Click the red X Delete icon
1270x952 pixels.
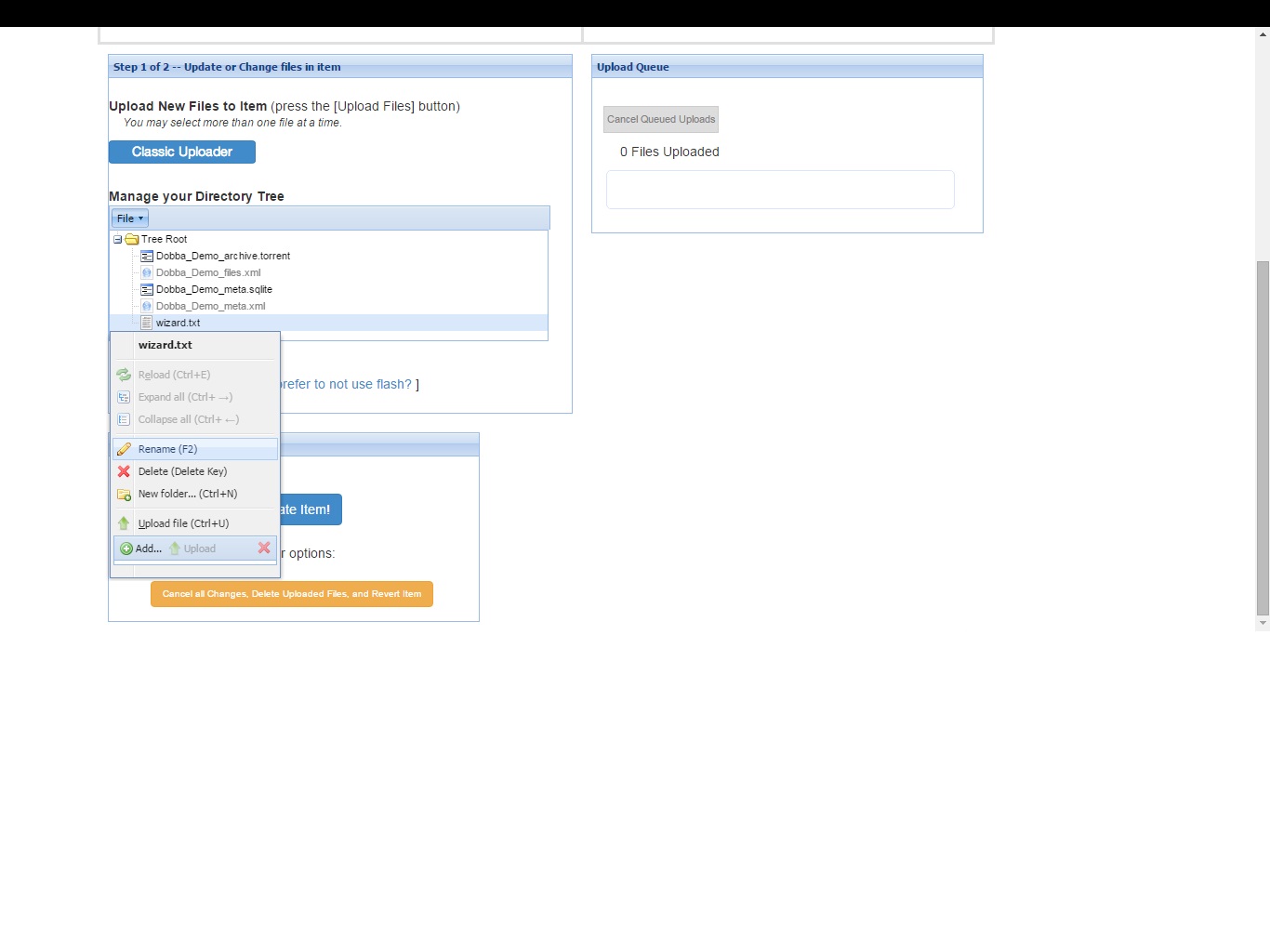click(124, 471)
